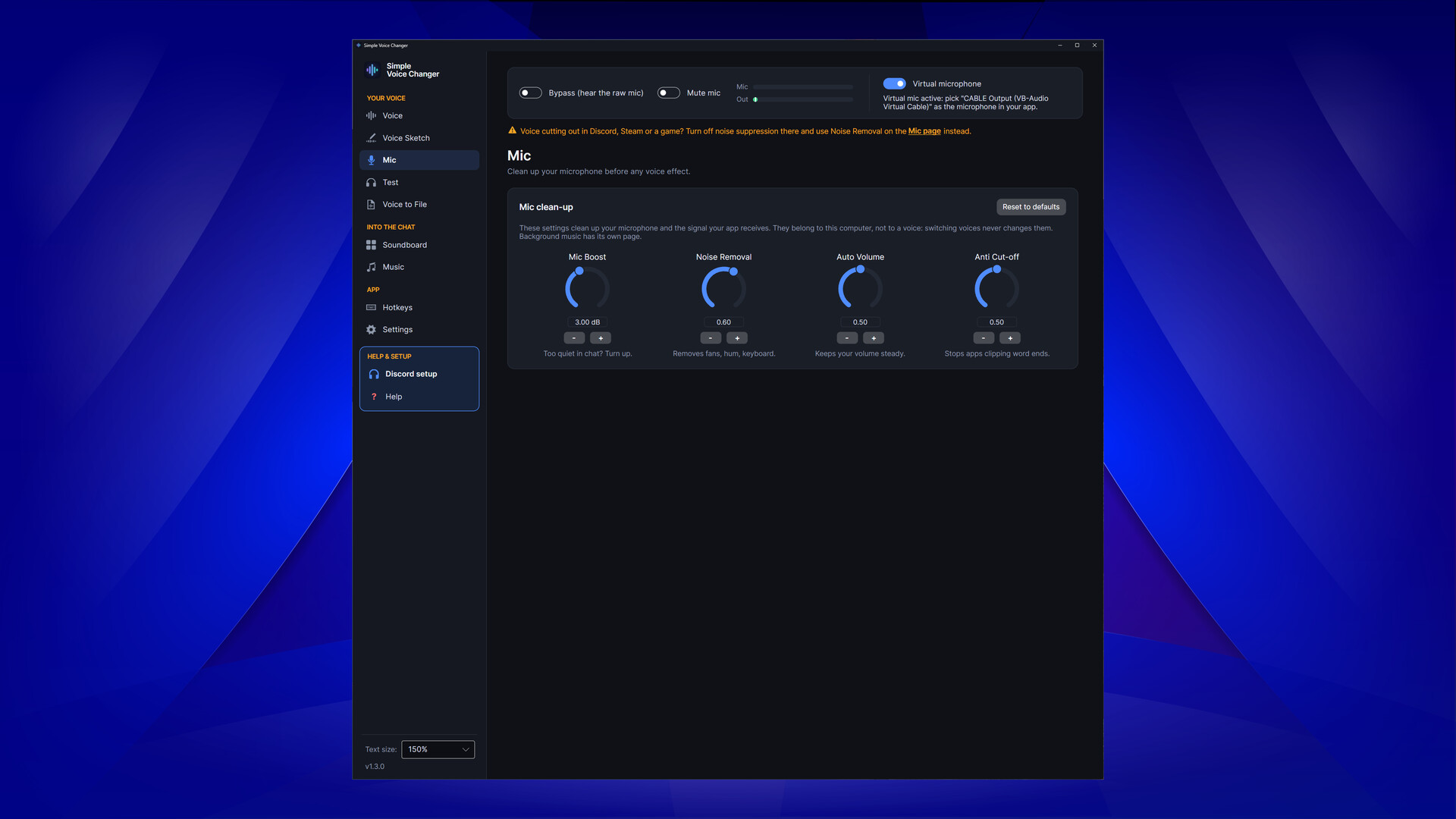Click the Discord setup headset icon

(x=374, y=374)
